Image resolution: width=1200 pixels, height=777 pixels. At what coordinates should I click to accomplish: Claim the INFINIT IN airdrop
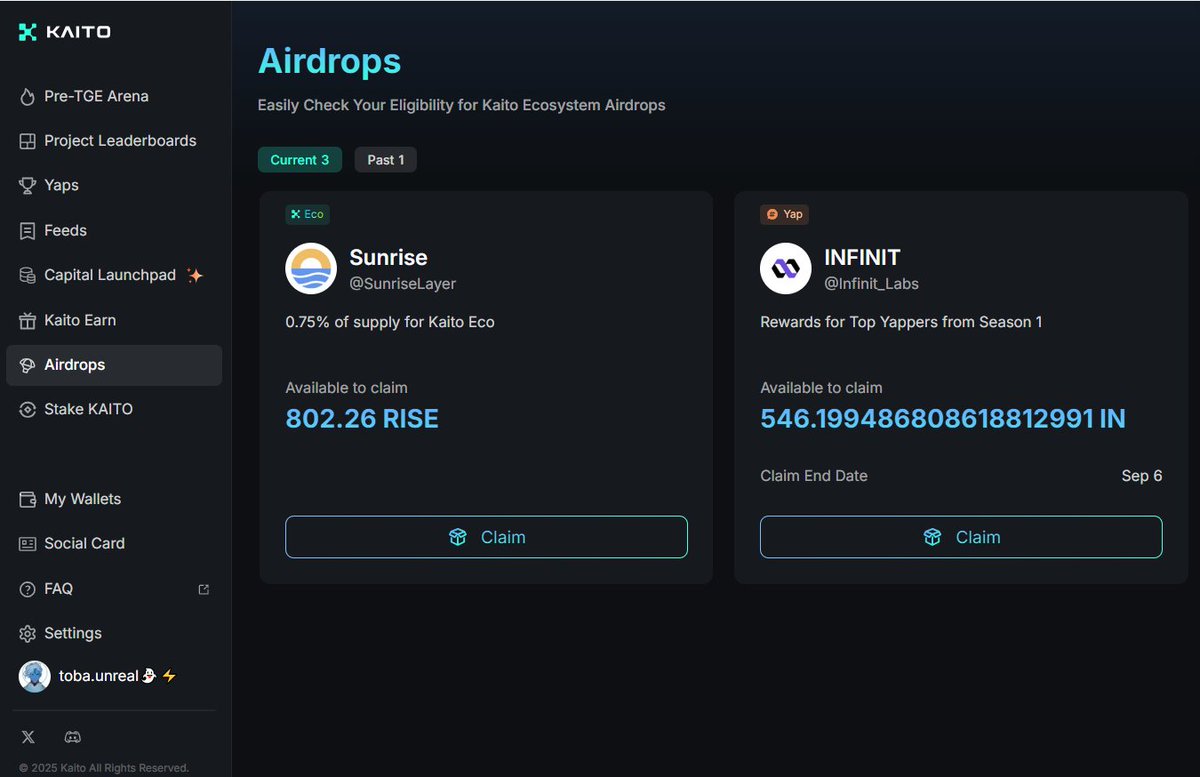click(x=961, y=537)
